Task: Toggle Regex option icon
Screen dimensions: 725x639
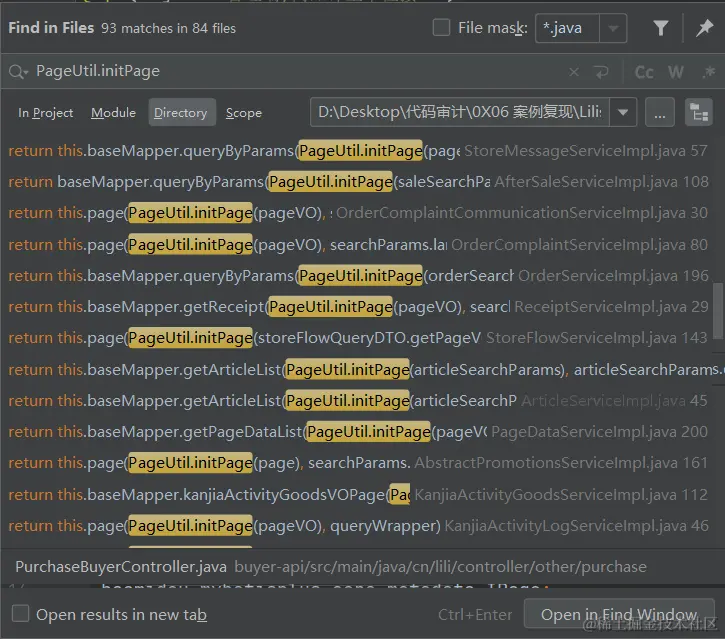Action: (709, 72)
